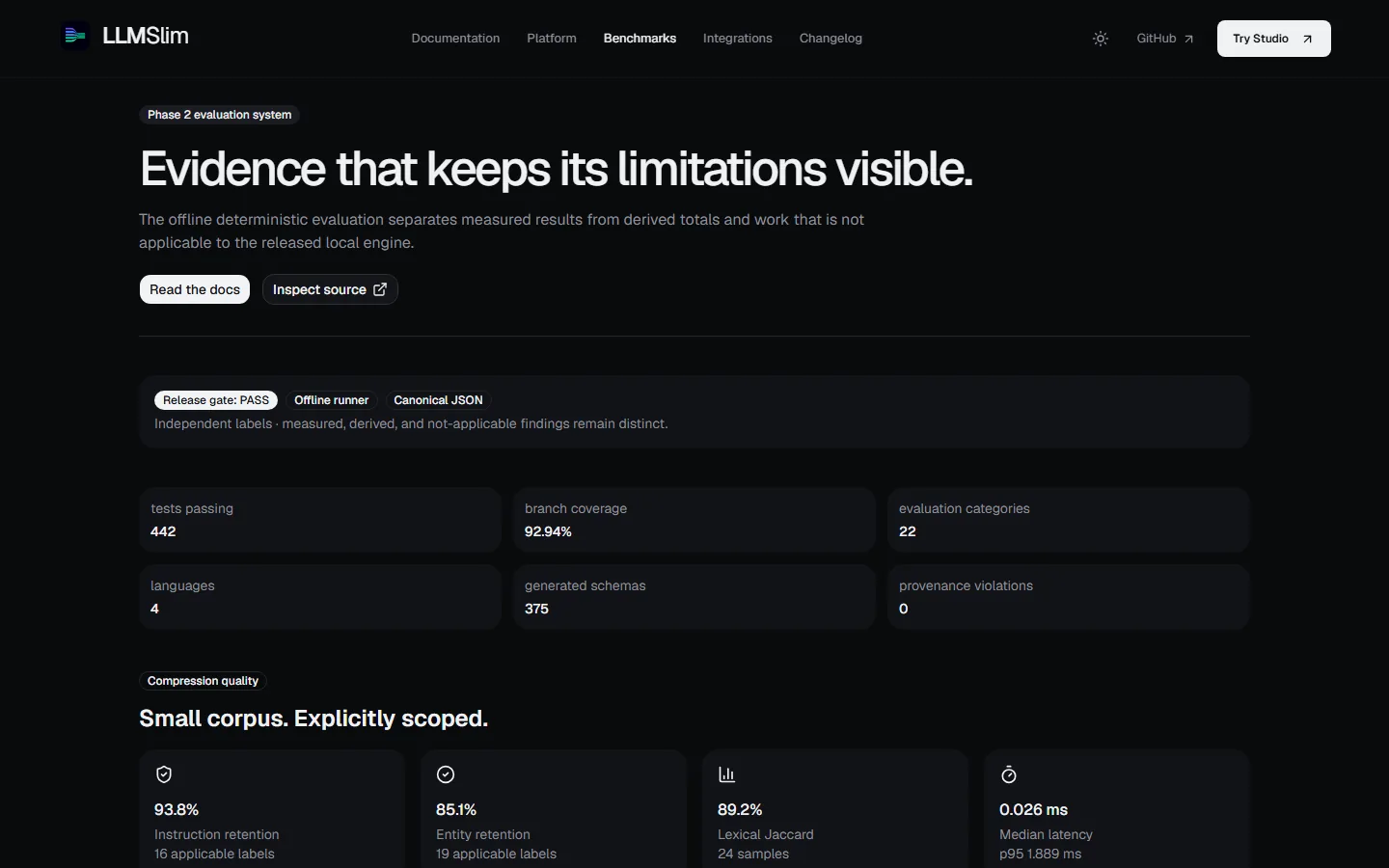Click the provenance violations value 0
The width and height of the screenshot is (1389, 868).
[x=904, y=609]
